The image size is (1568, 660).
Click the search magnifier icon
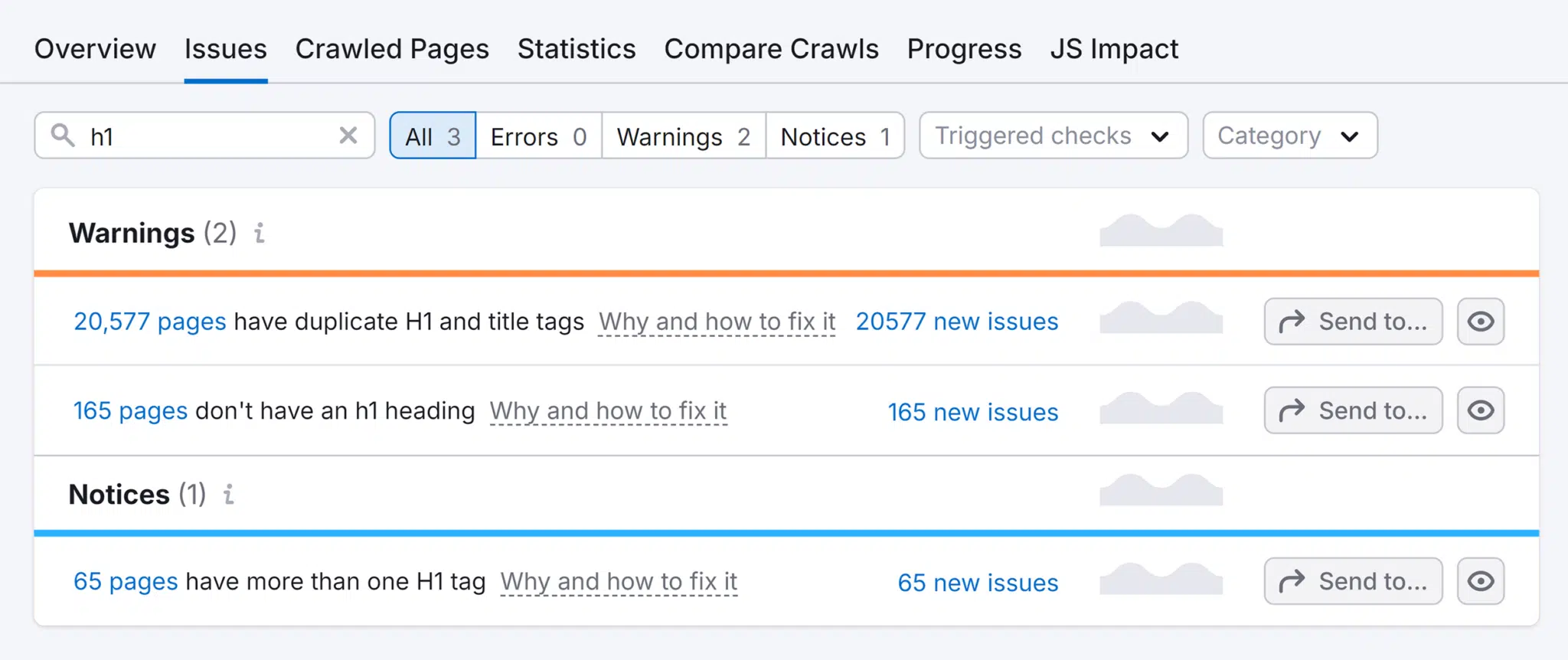pyautogui.click(x=64, y=136)
